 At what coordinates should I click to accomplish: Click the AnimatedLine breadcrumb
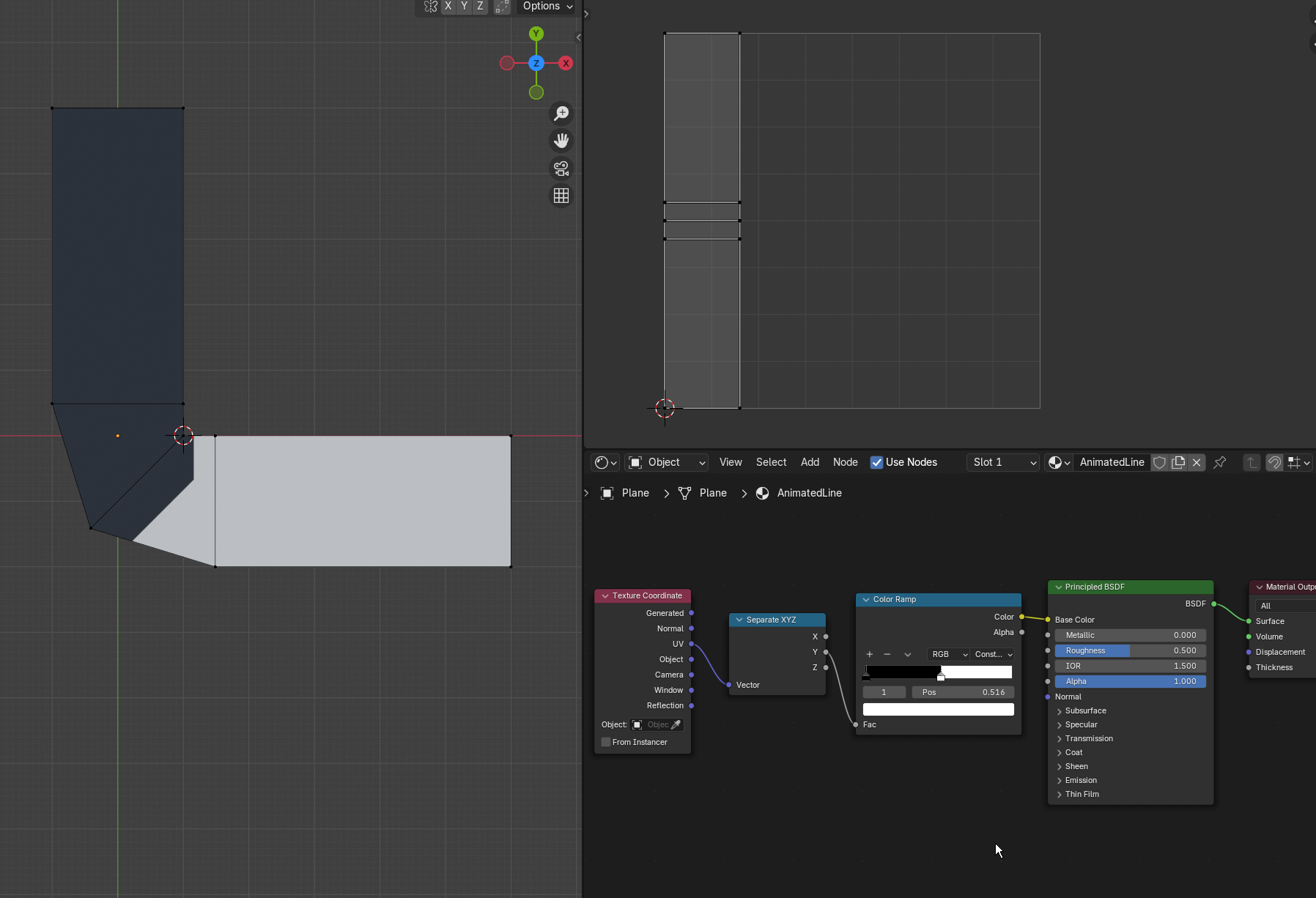(x=799, y=493)
